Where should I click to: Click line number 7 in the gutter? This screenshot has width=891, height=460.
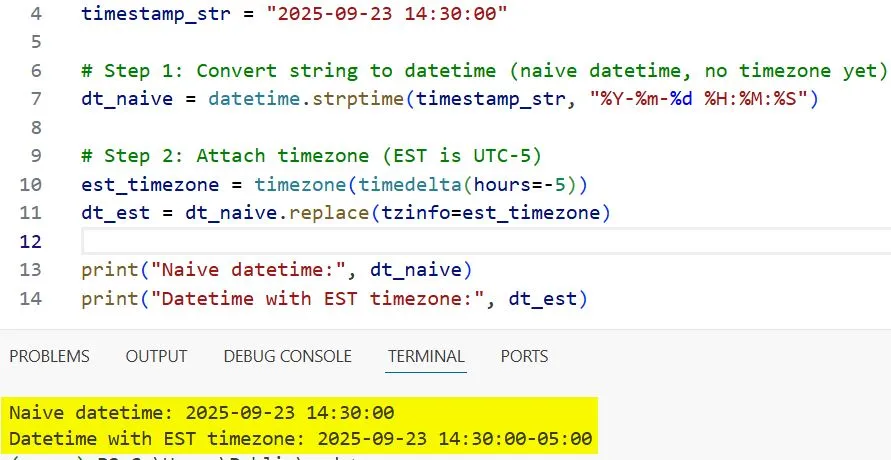[x=34, y=99]
